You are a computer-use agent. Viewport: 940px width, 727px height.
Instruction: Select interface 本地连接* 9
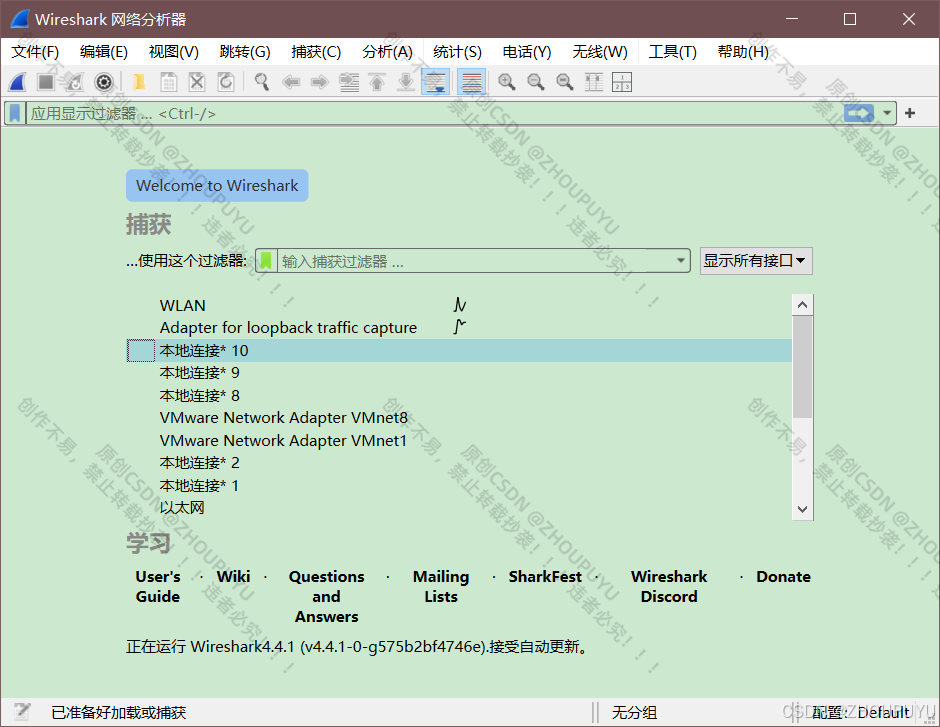(x=459, y=373)
